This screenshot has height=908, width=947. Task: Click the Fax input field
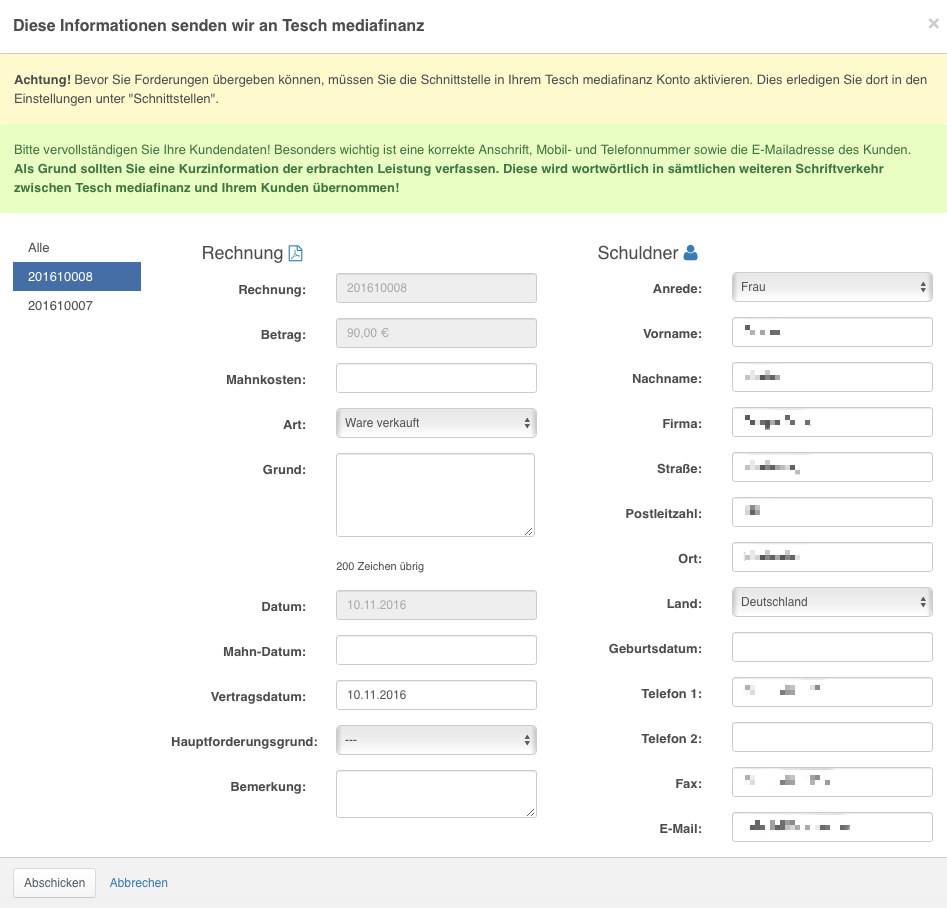[x=832, y=782]
